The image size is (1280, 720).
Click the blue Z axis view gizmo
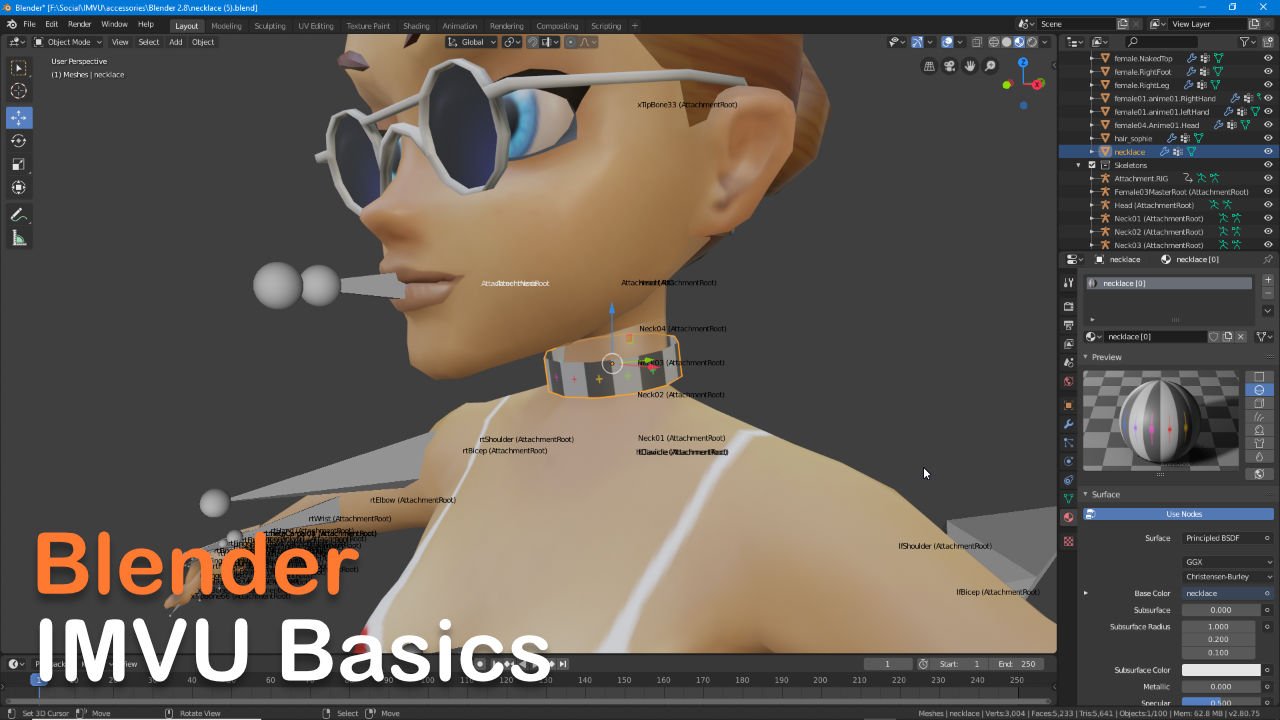click(x=1023, y=62)
